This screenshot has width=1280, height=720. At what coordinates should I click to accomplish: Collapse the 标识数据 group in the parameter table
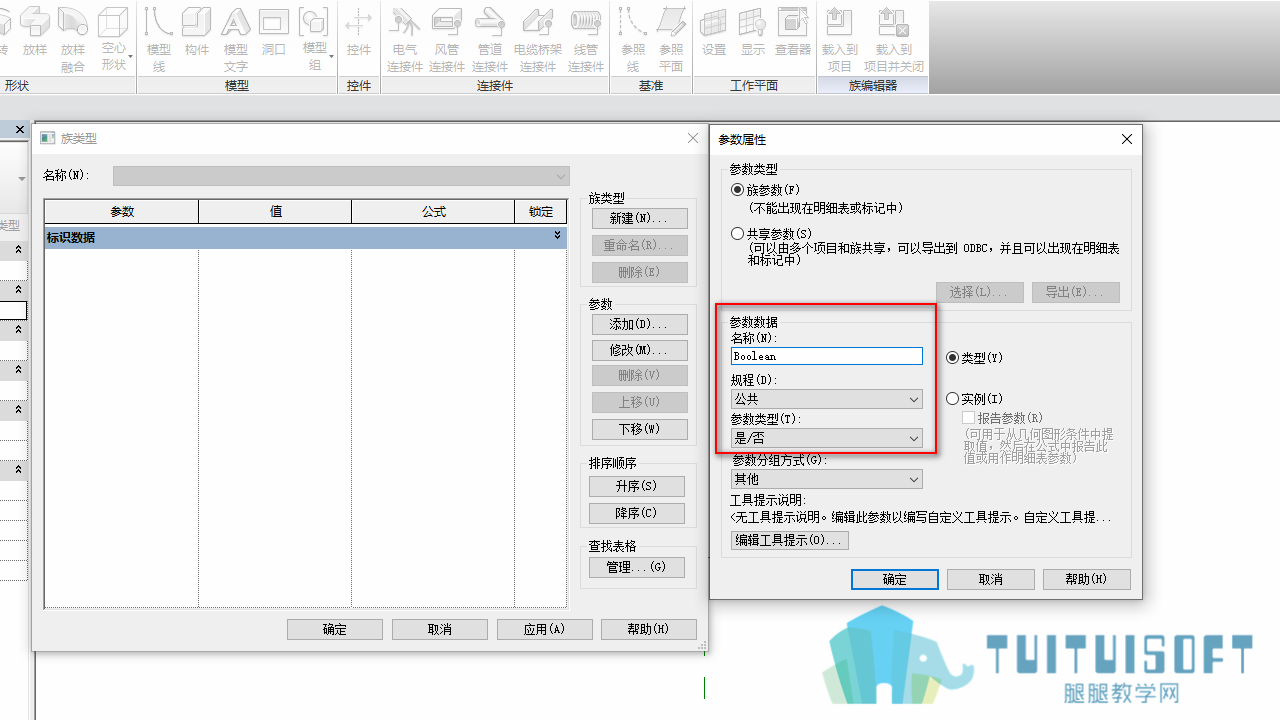pyautogui.click(x=557, y=236)
